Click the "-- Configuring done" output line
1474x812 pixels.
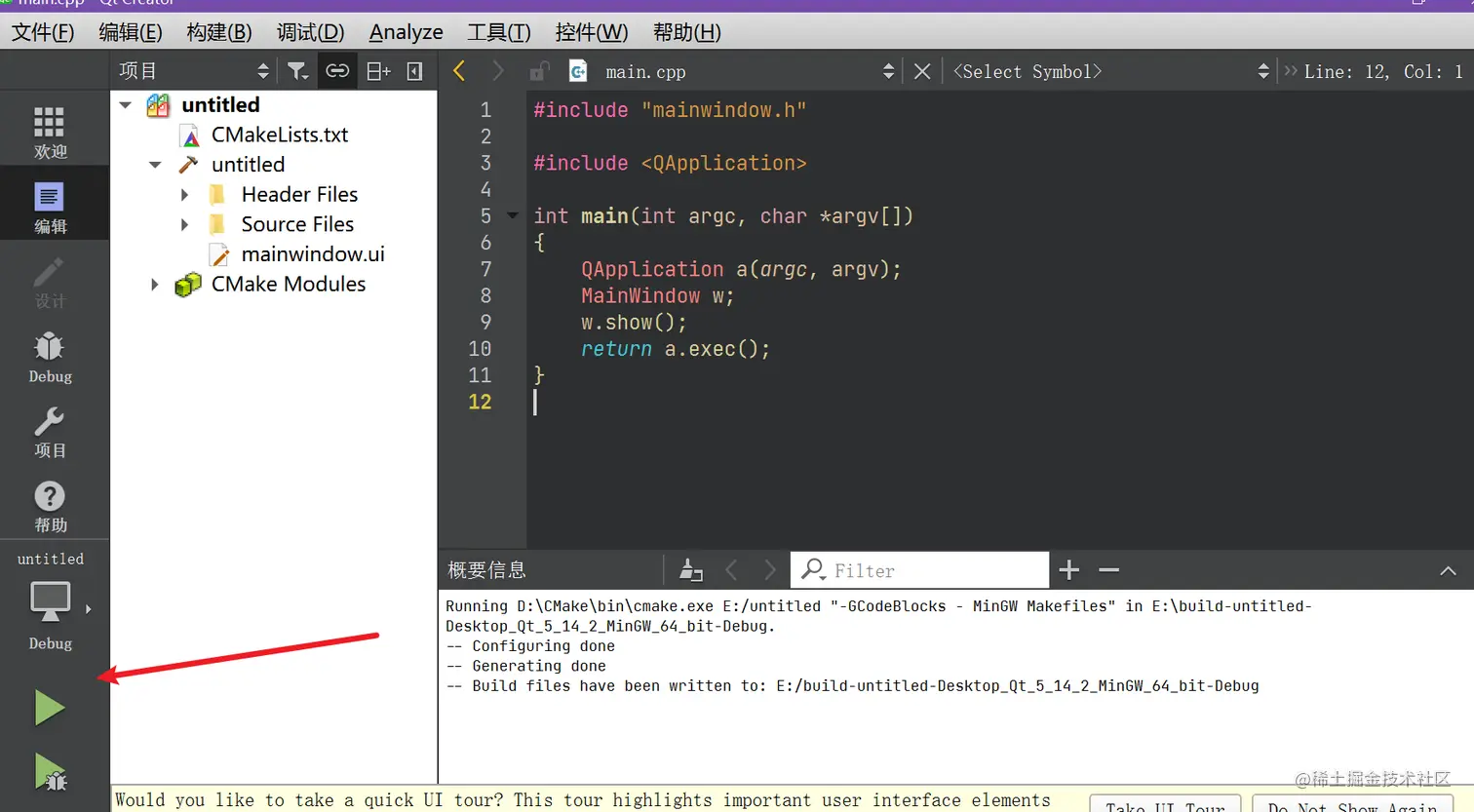click(530, 646)
